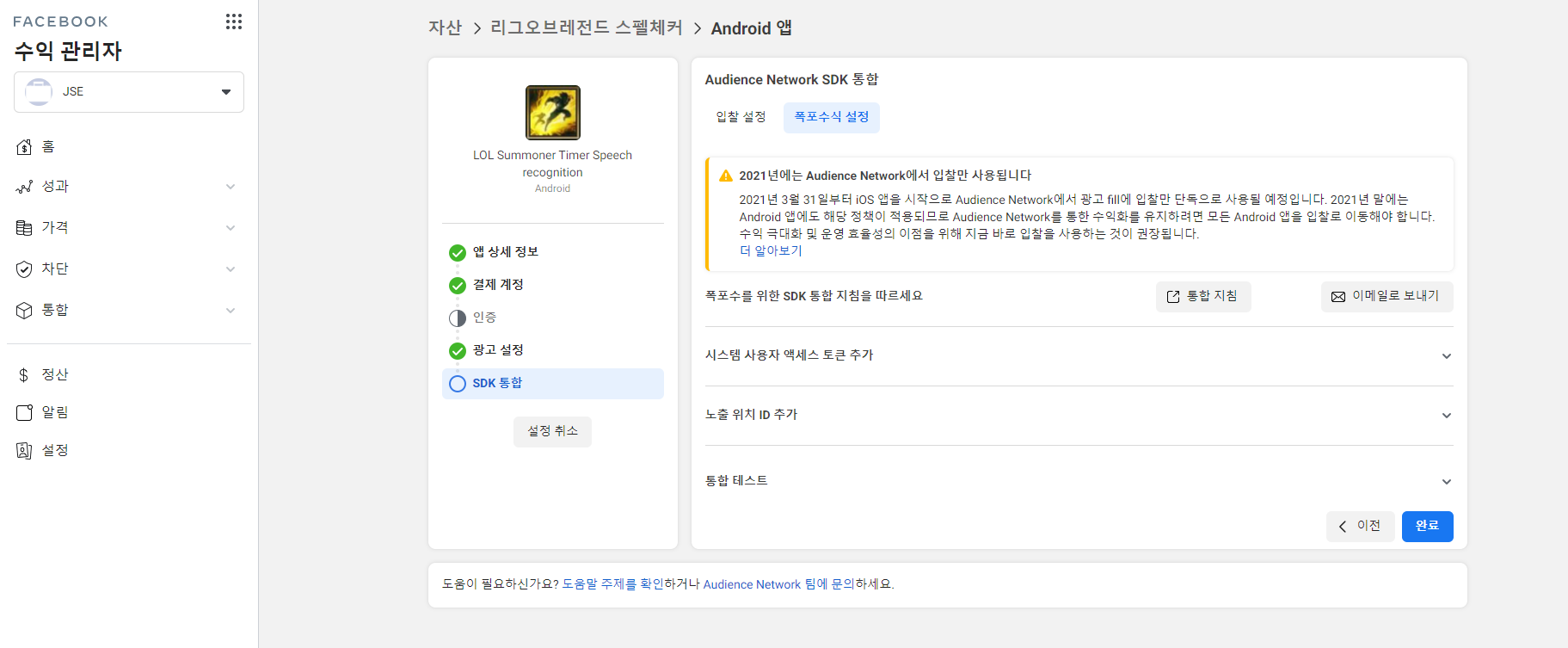Click the 통합 cube icon
1568x648 pixels.
point(24,311)
